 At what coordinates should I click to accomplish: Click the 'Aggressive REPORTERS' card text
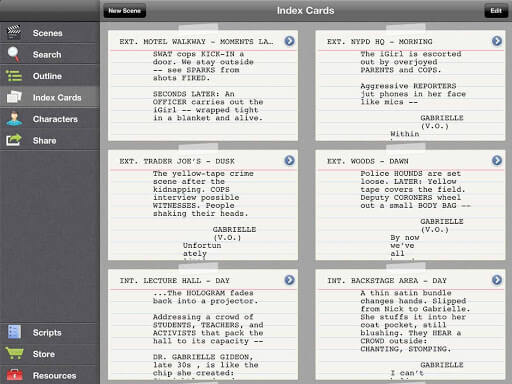pos(408,86)
